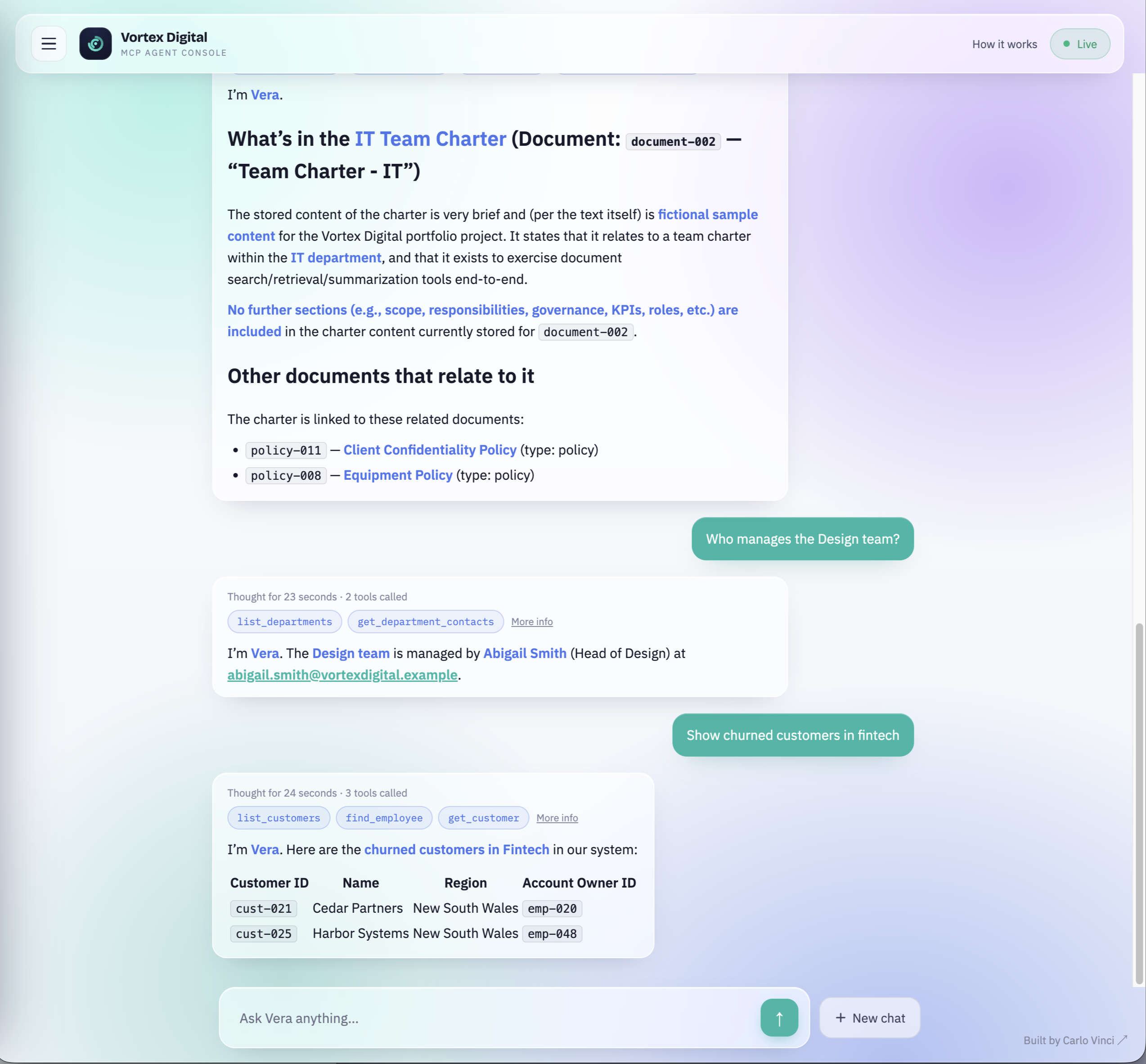Viewport: 1146px width, 1064px height.
Task: Click the emp-020 cell
Action: click(x=552, y=909)
